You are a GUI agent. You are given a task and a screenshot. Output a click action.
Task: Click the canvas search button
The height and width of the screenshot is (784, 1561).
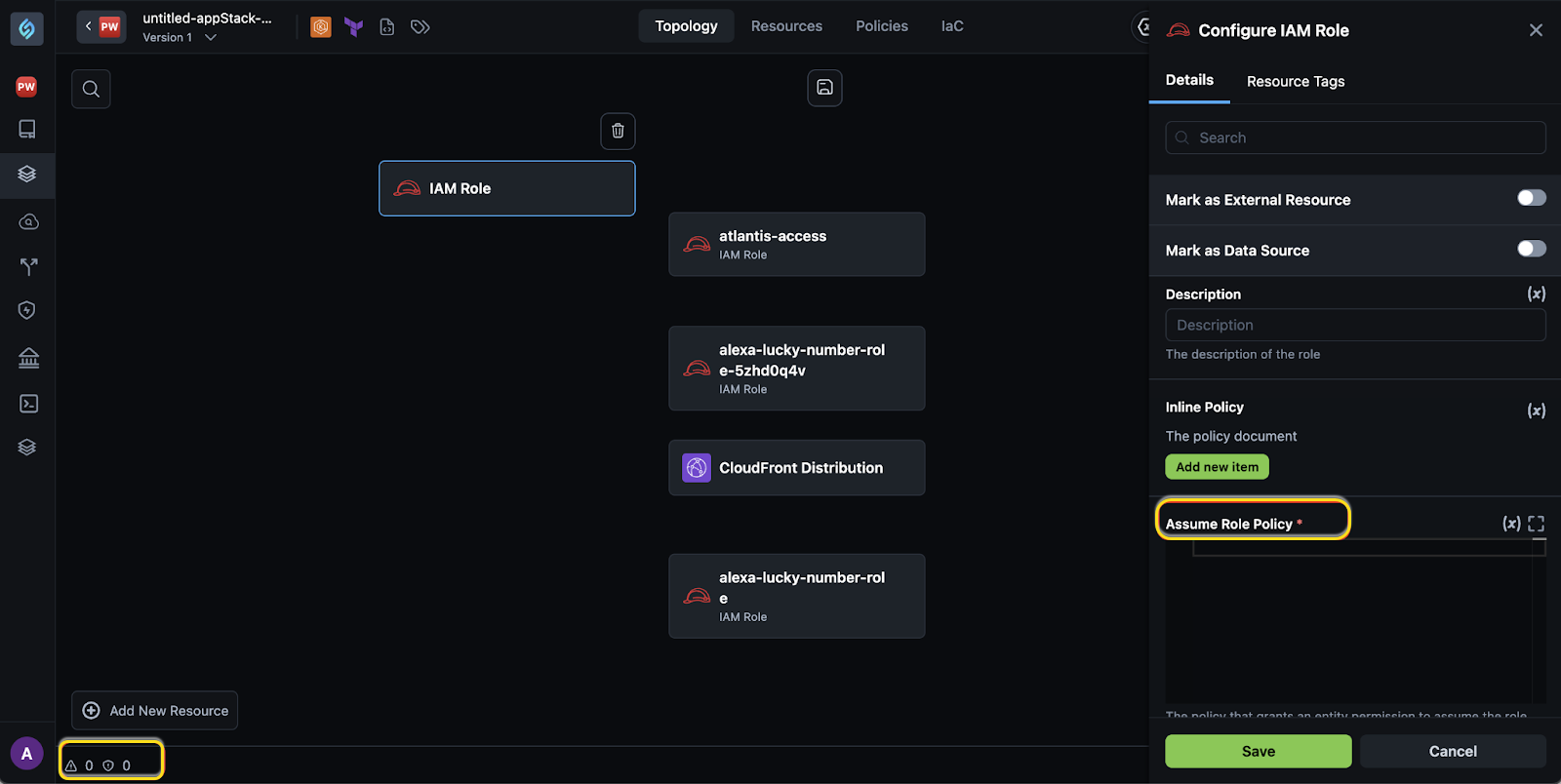pyautogui.click(x=91, y=89)
